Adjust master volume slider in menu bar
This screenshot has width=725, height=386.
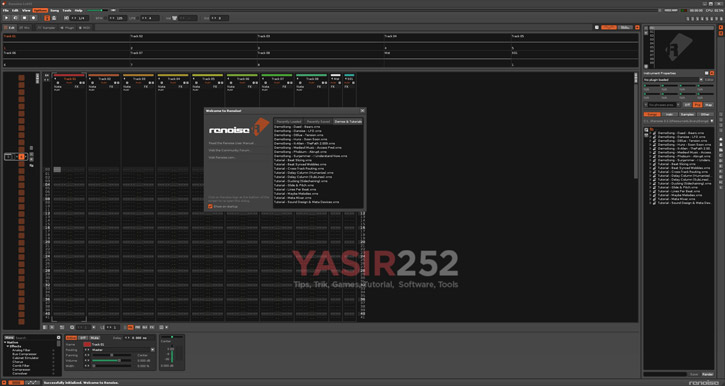(98, 10)
